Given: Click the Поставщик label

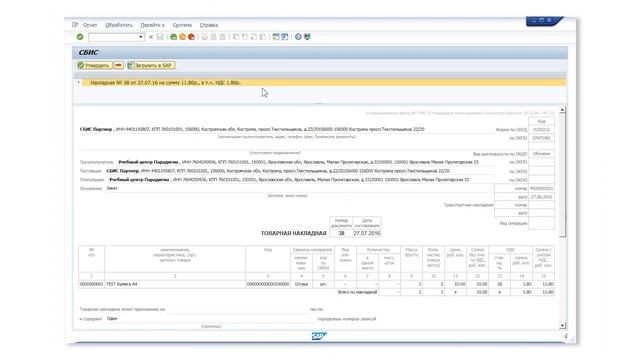Looking at the screenshot, I should click(91, 171).
